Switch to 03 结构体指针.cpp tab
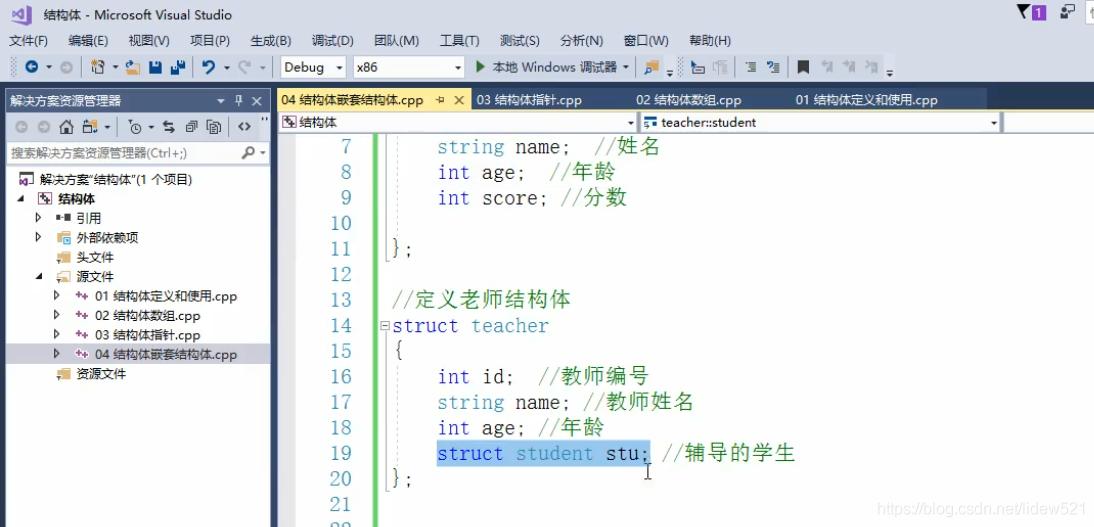This screenshot has height=527, width=1094. 529,101
